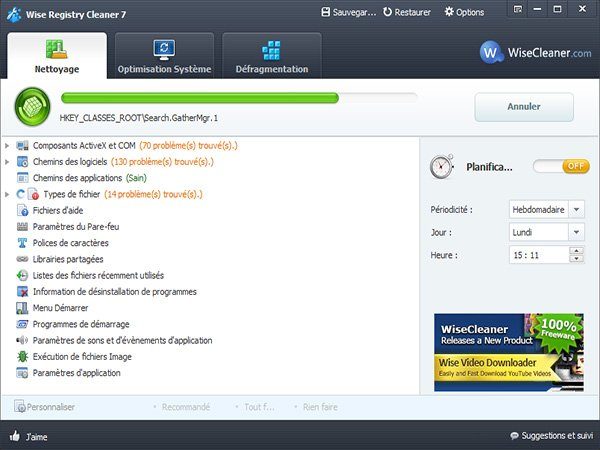Expand the Chemins des logiciels results
Screen dimensions: 600x450
(x=7, y=162)
